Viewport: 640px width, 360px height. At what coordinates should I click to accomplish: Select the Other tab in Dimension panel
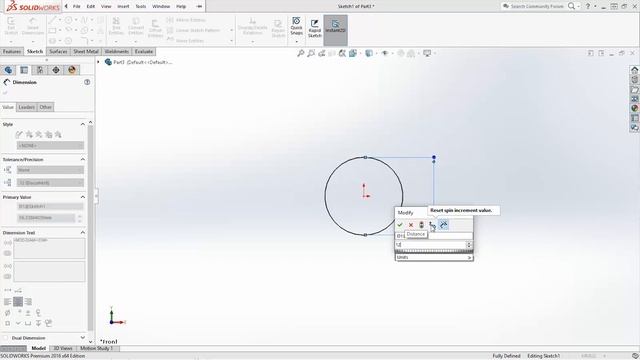click(46, 107)
